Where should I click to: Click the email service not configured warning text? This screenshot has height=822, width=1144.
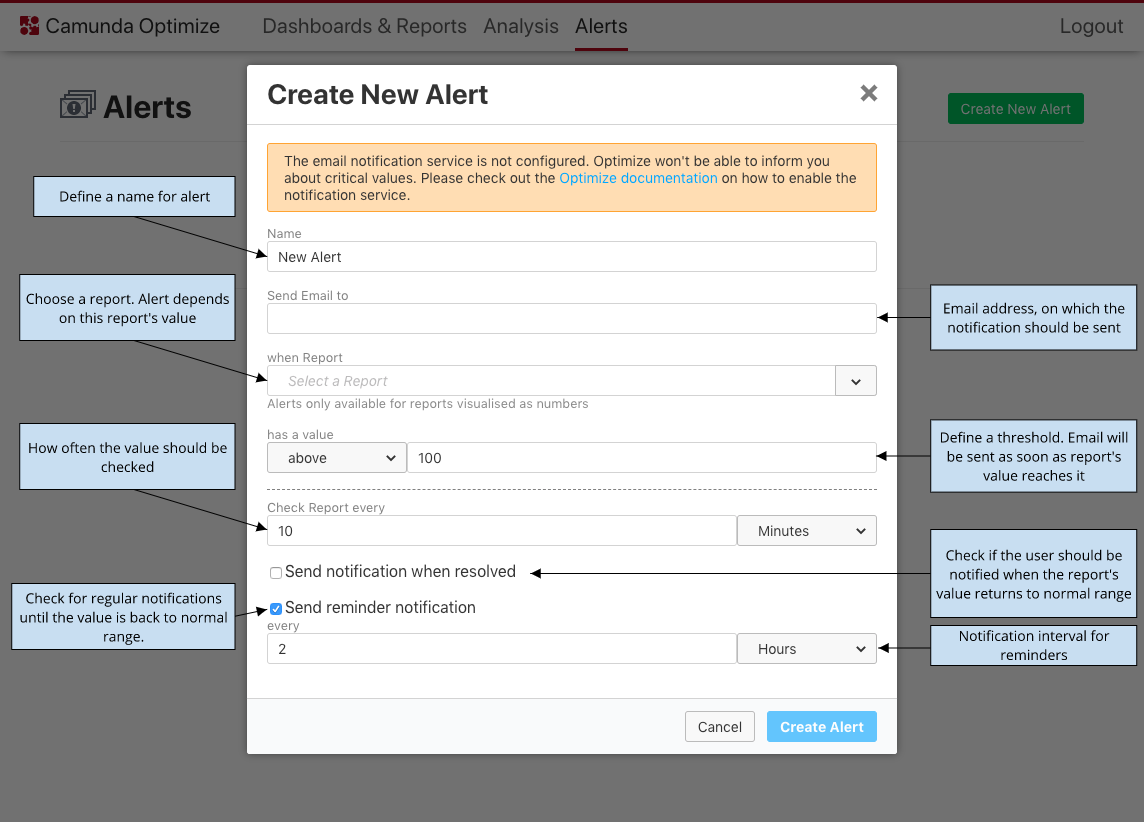[x=571, y=178]
